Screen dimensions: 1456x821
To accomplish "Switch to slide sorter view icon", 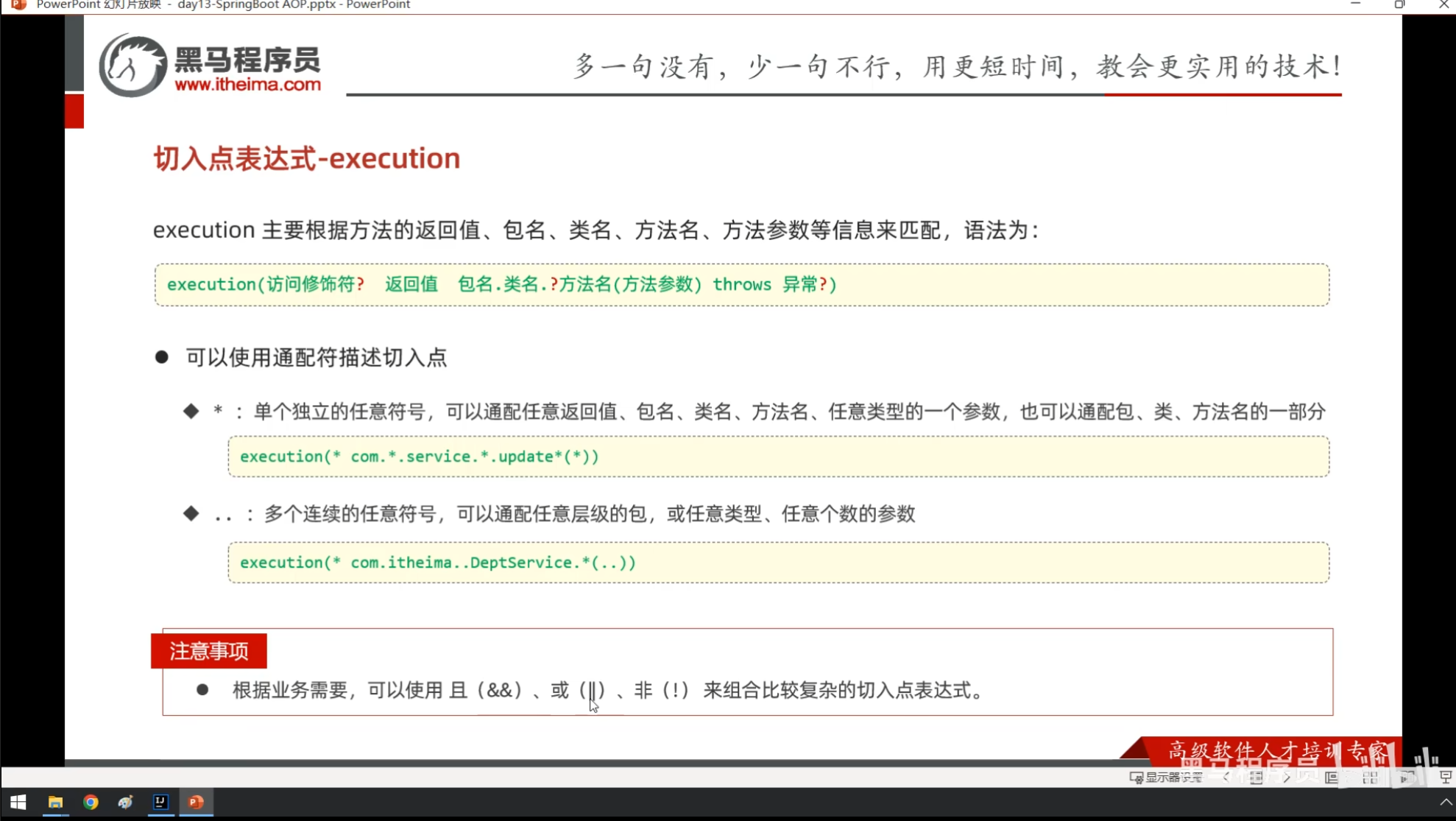I will click(x=1369, y=777).
